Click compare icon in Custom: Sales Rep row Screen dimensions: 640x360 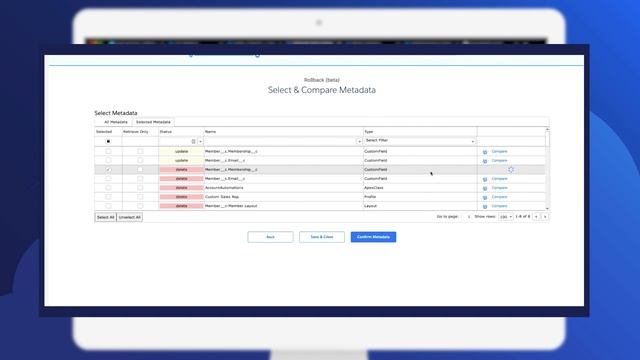click(485, 198)
